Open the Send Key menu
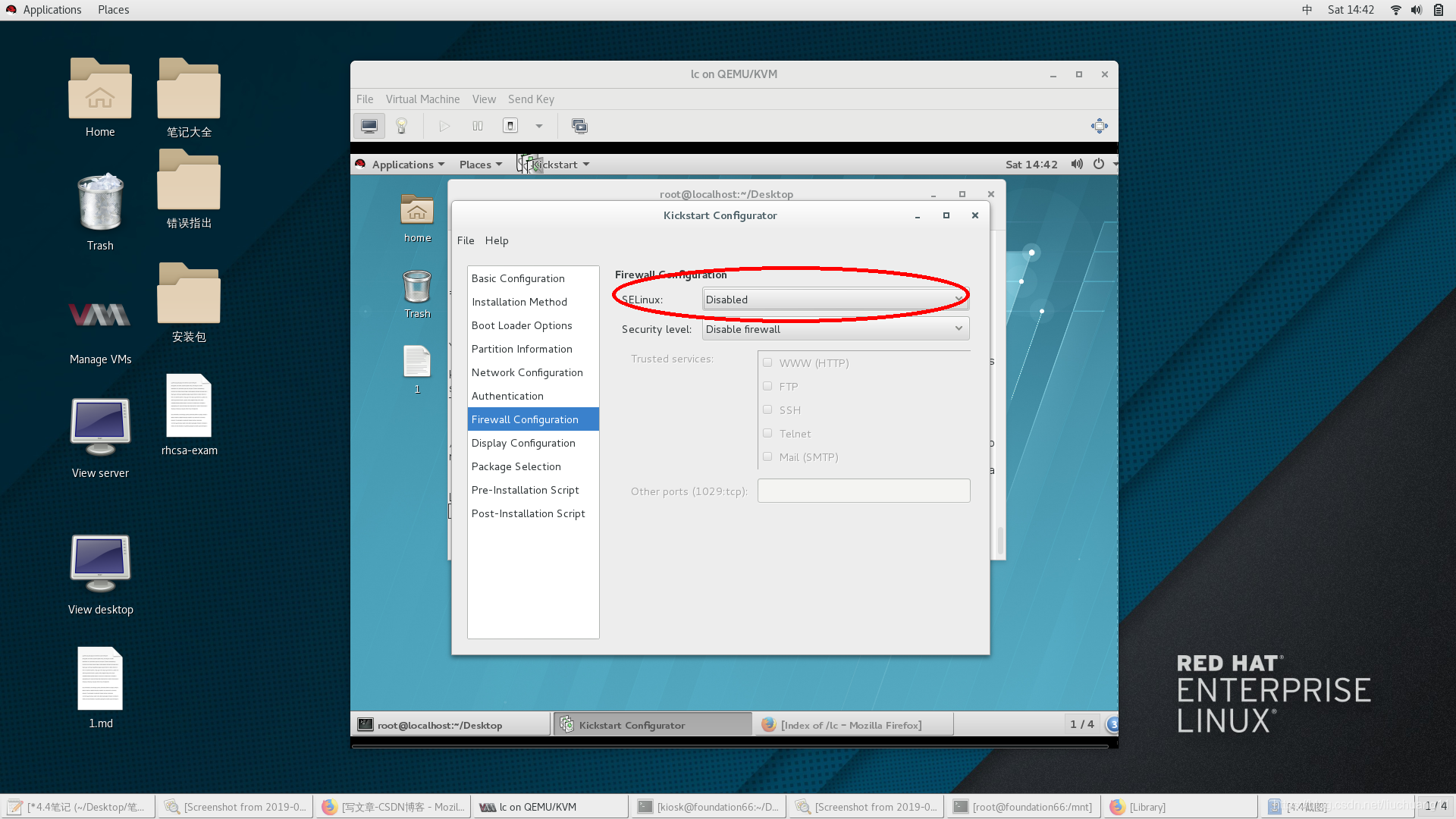The width and height of the screenshot is (1456, 819). pyautogui.click(x=531, y=99)
